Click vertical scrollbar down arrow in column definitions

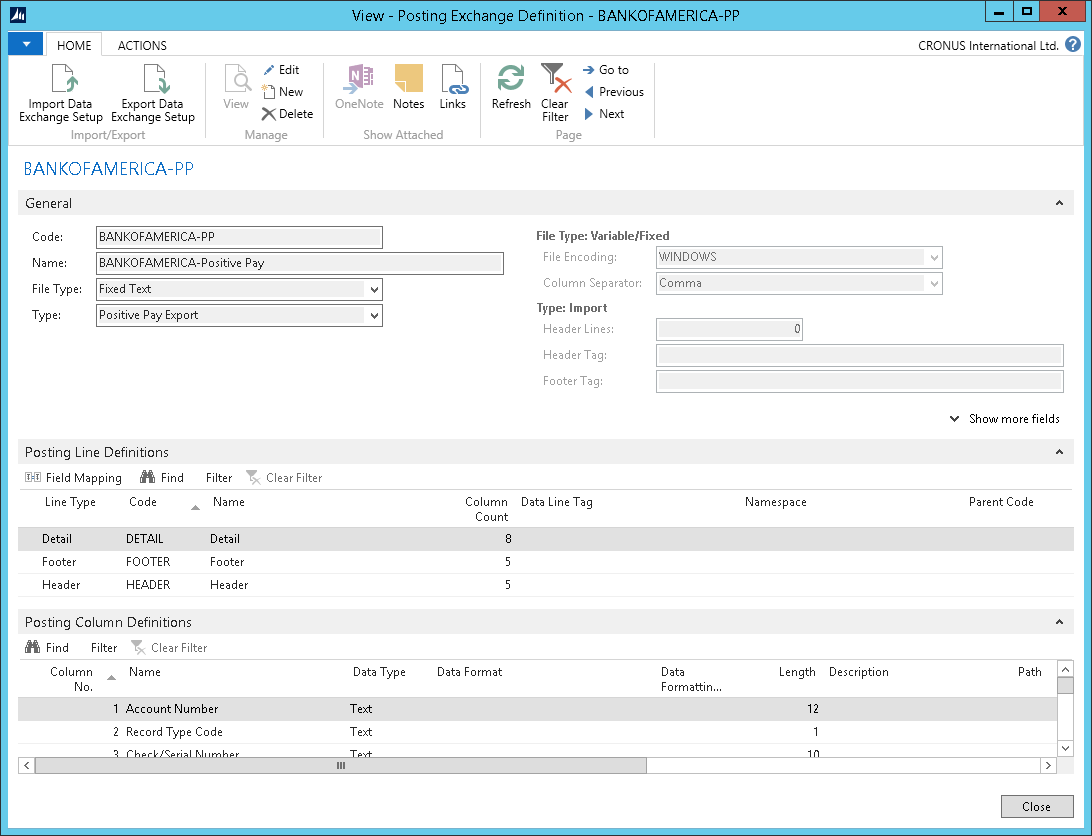tap(1065, 748)
